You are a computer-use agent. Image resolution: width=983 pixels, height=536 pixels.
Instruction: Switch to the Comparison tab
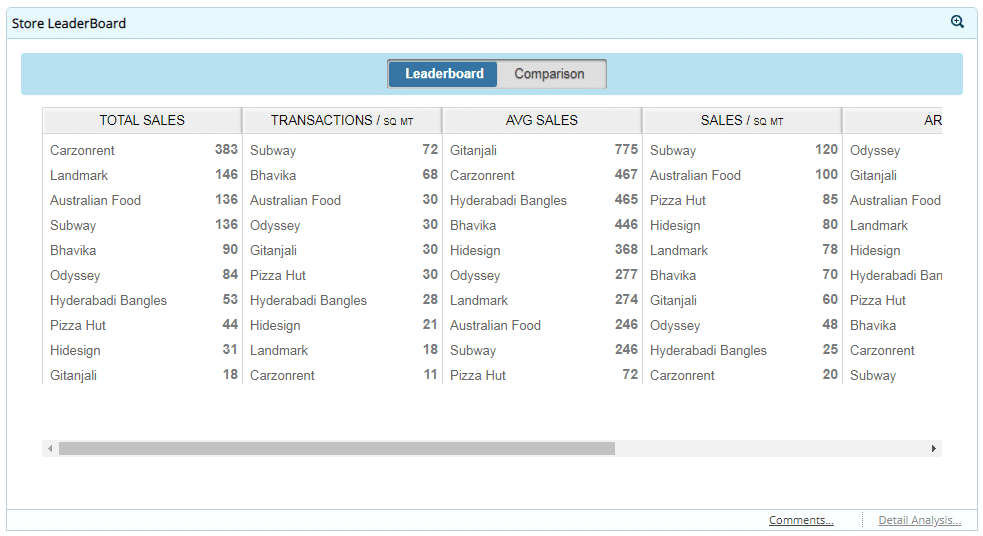click(550, 74)
